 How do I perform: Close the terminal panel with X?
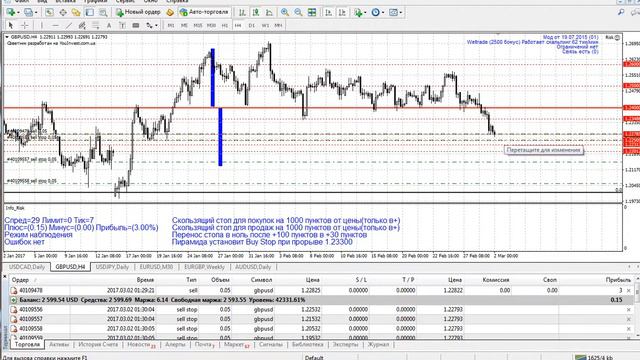tap(4, 277)
